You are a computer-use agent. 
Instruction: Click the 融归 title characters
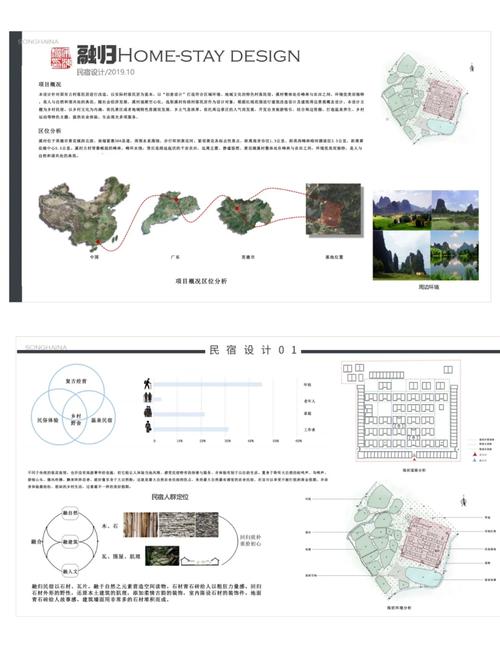coord(97,55)
